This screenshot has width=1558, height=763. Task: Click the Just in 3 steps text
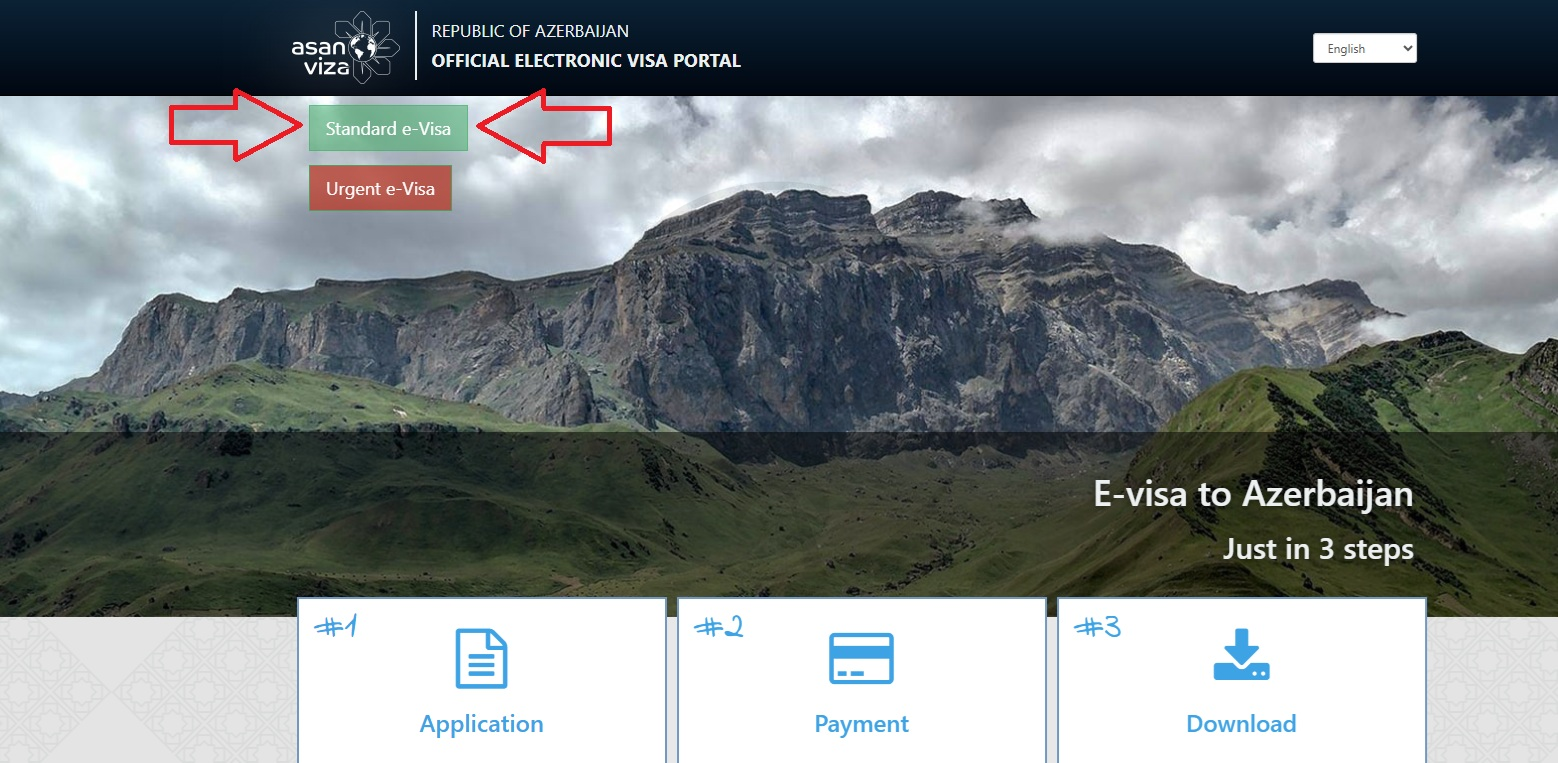tap(1318, 549)
